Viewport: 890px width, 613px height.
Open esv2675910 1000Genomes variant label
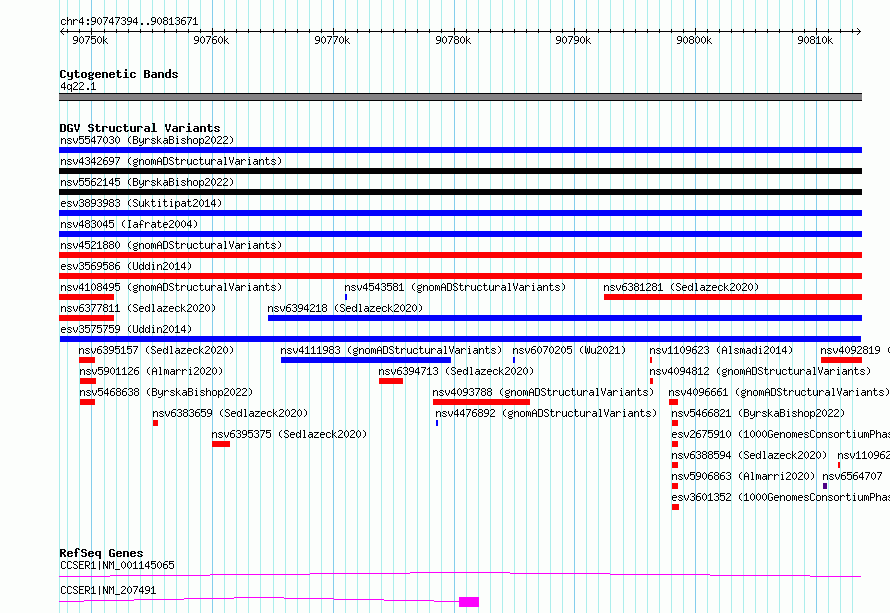pyautogui.click(x=780, y=434)
